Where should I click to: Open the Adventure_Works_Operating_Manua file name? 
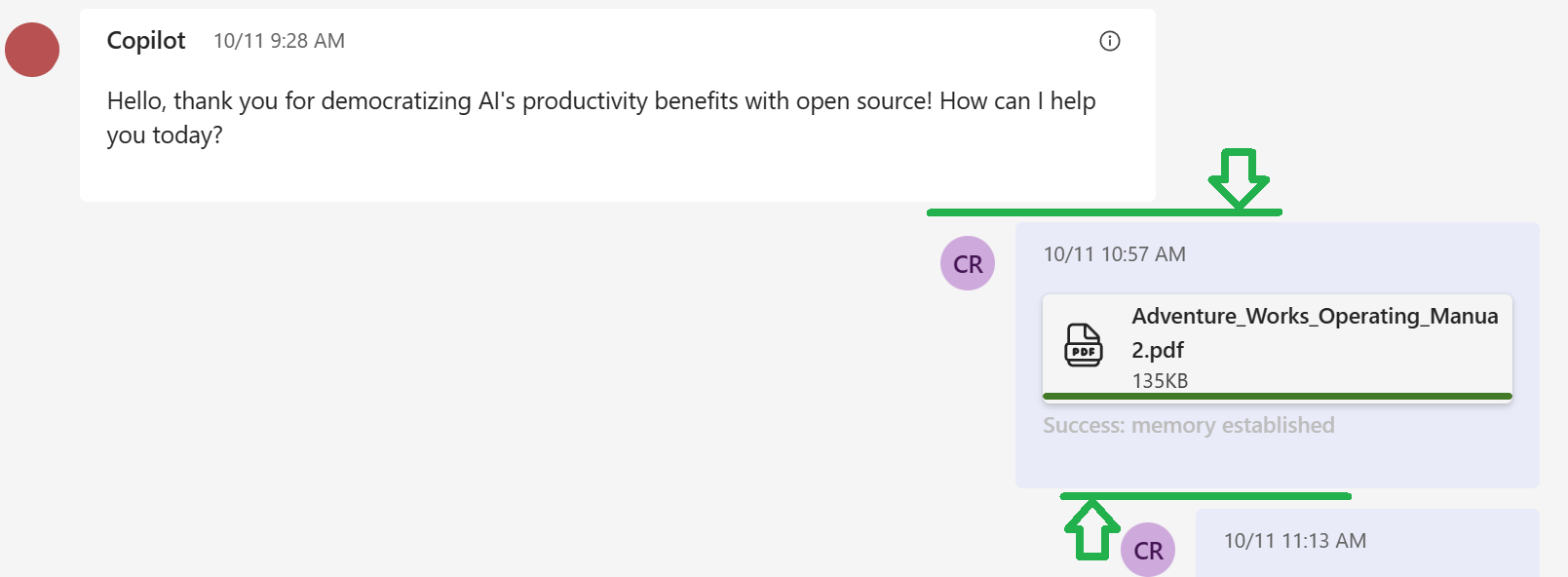[1315, 316]
